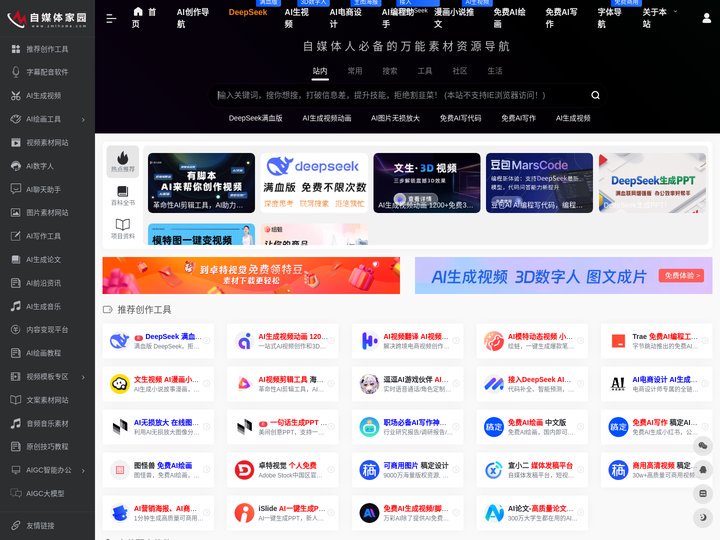This screenshot has width=720, height=540.
Task: Open the 逗逗AI游戏伙伴 card
Action: click(x=407, y=383)
